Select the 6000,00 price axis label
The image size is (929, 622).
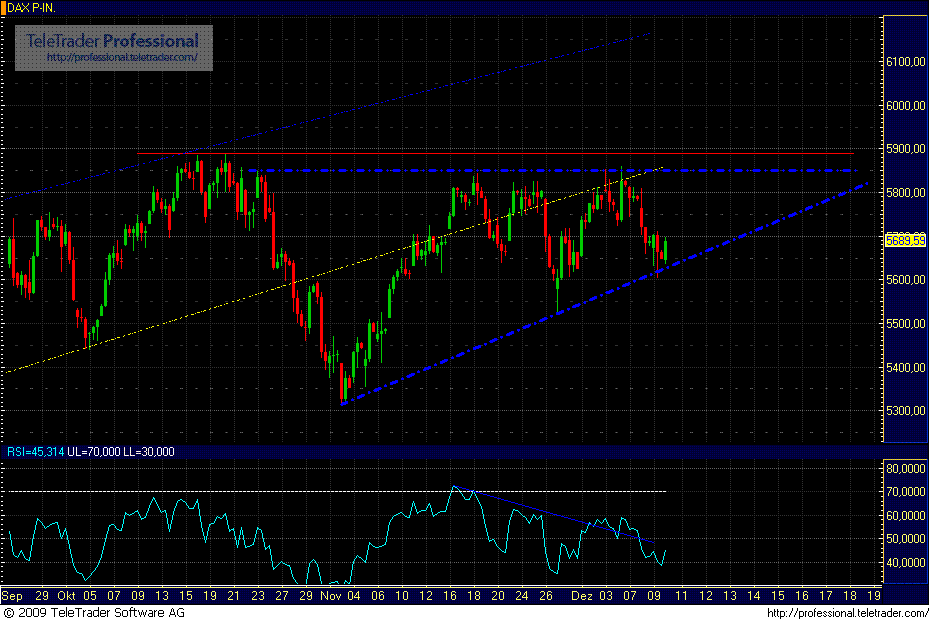[906, 105]
